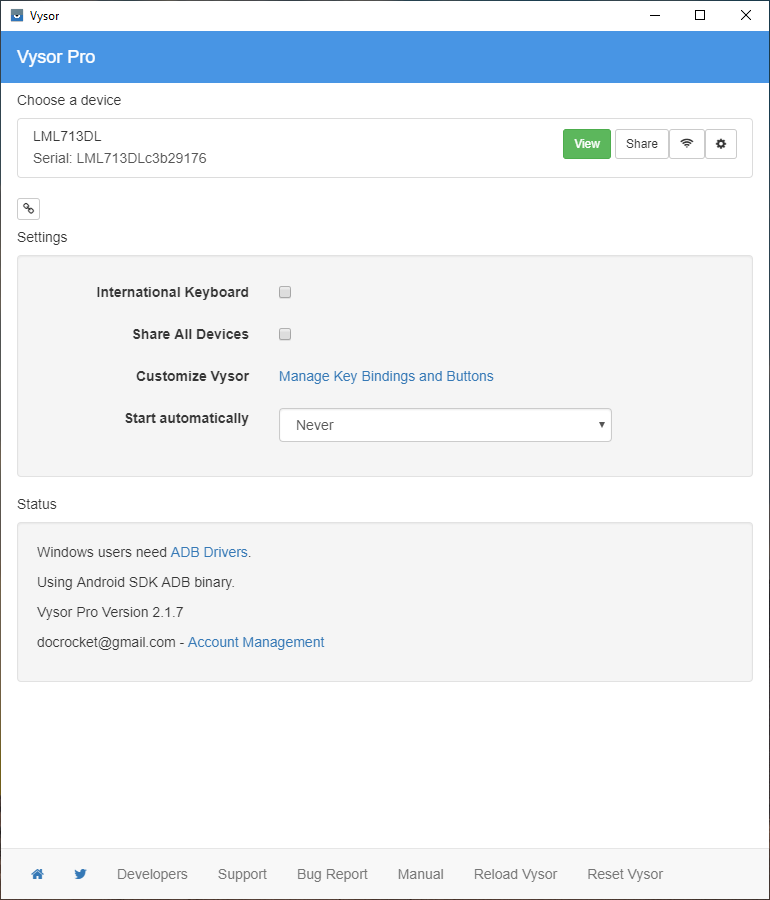Image resolution: width=770 pixels, height=900 pixels.
Task: Open Manage Key Bindings and Buttons link
Action: coord(386,376)
